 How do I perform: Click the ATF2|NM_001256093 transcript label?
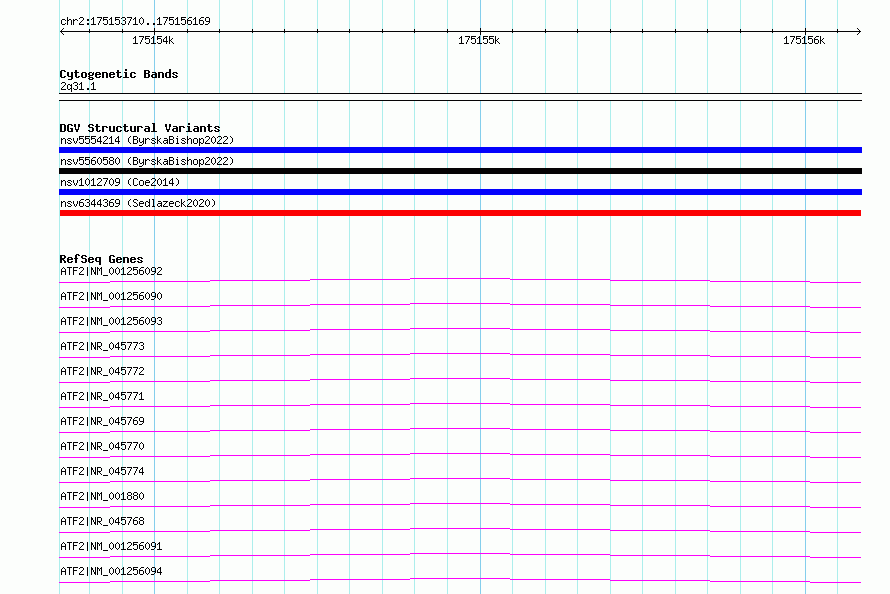pyautogui.click(x=111, y=321)
